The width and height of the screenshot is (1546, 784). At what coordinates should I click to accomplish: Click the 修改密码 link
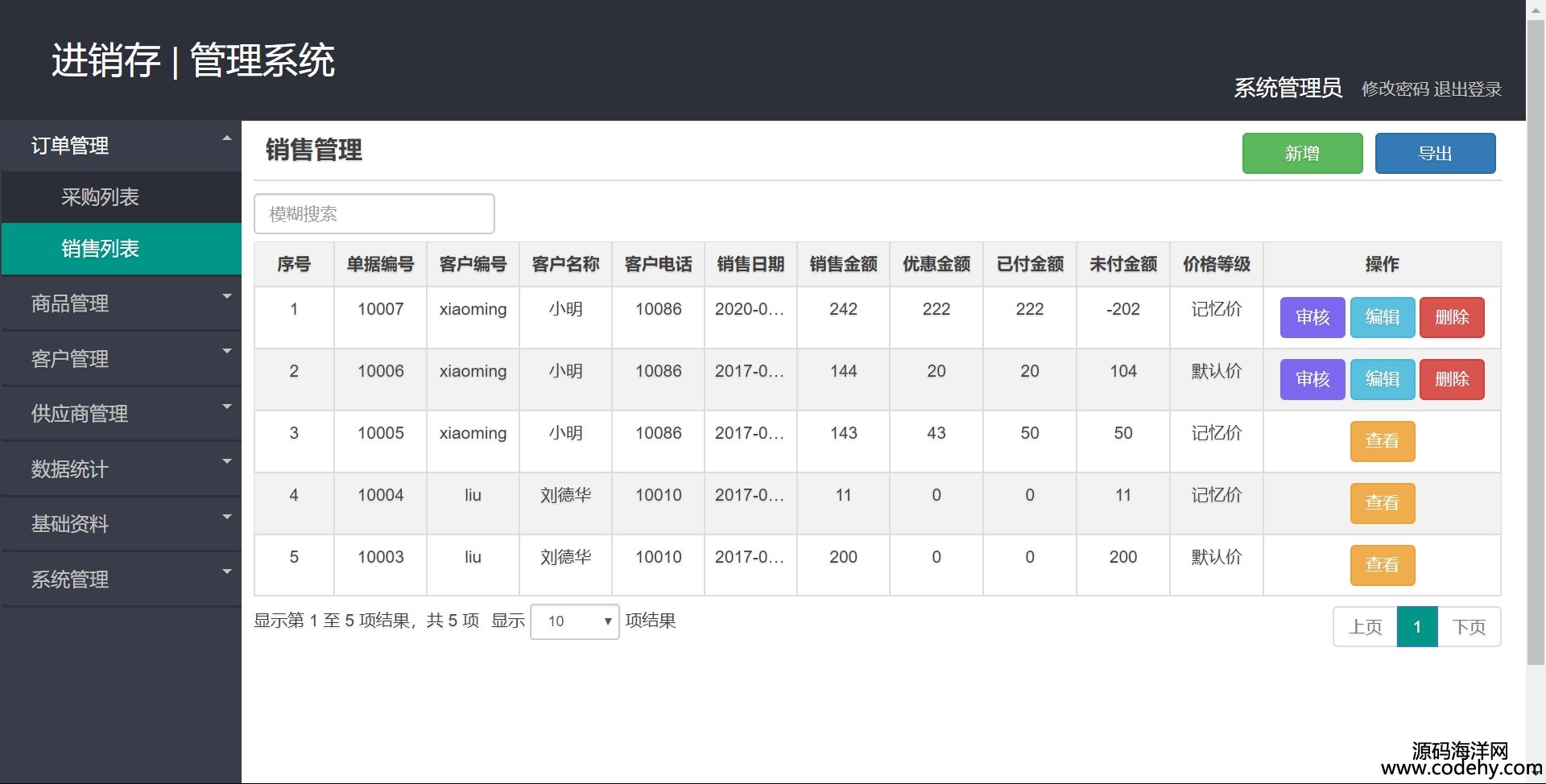pyautogui.click(x=1395, y=89)
